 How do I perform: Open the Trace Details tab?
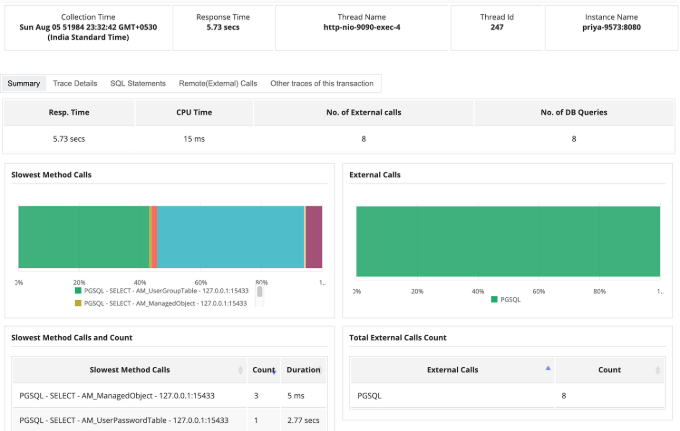(75, 83)
